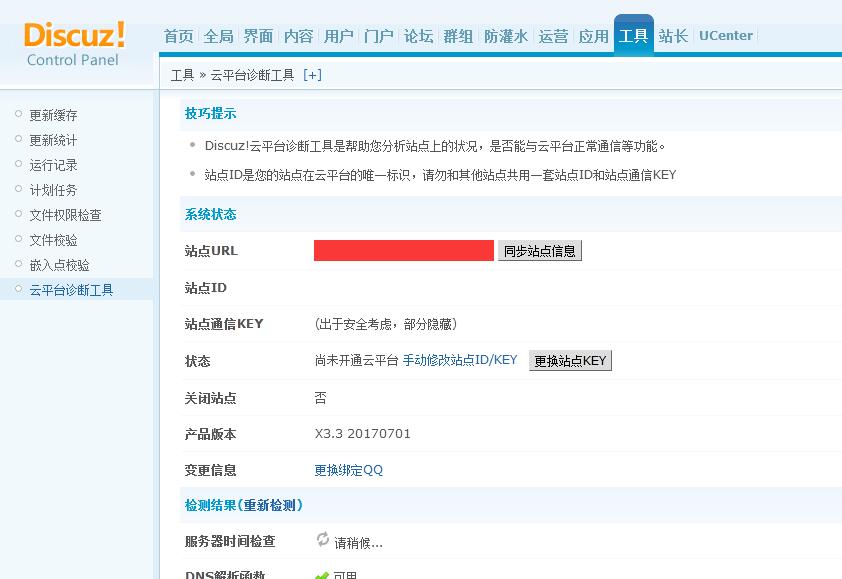This screenshot has width=842, height=579.
Task: Click the 产品版本 row label
Action: click(210, 434)
